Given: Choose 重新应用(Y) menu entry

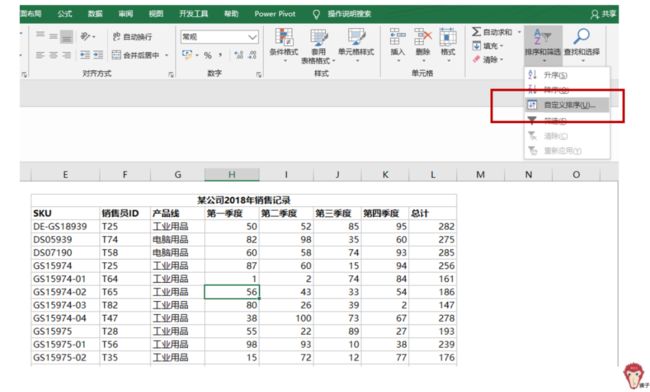Looking at the screenshot, I should pos(567,151).
